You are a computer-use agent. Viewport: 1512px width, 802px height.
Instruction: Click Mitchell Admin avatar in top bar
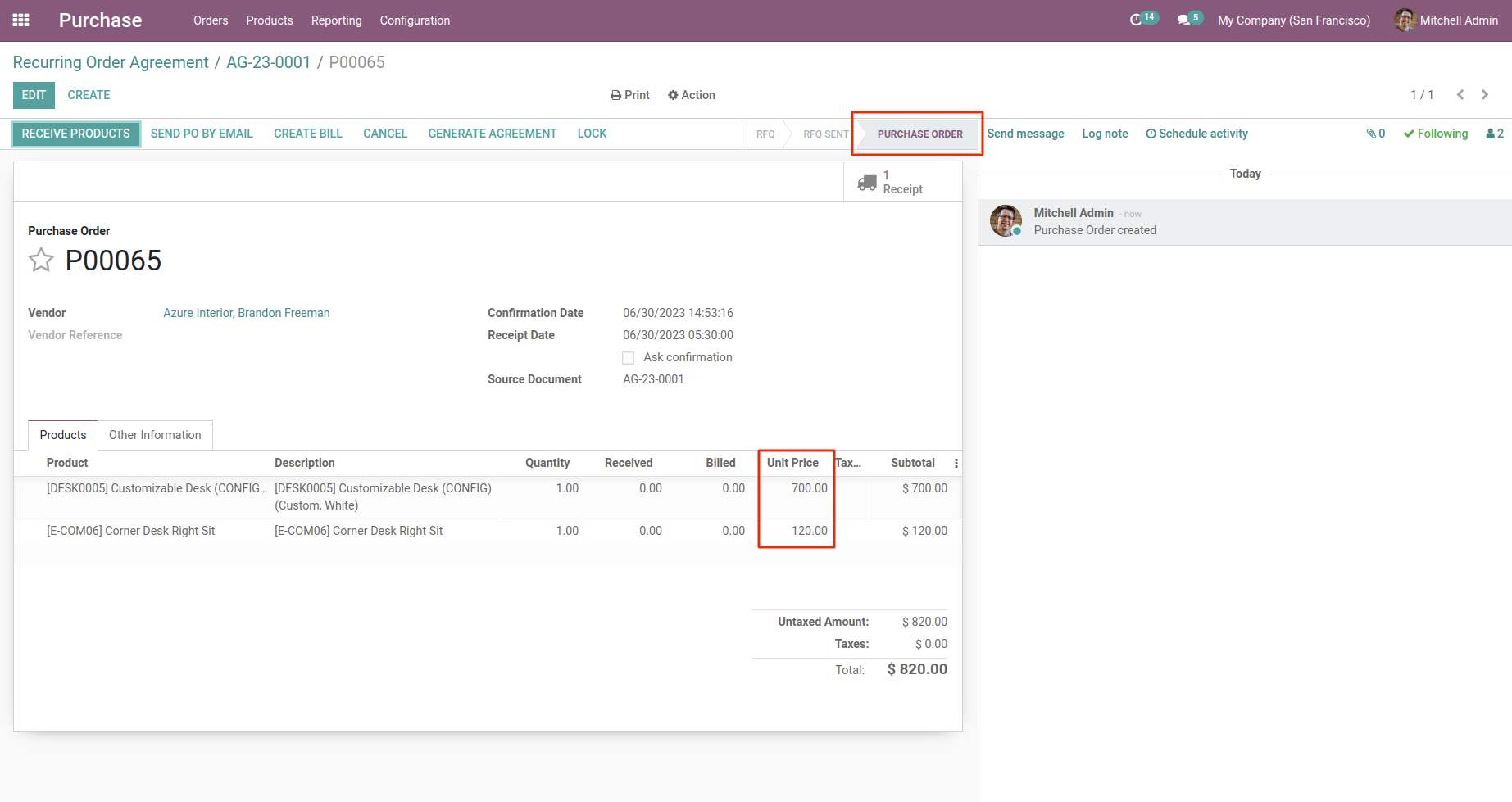pos(1405,20)
